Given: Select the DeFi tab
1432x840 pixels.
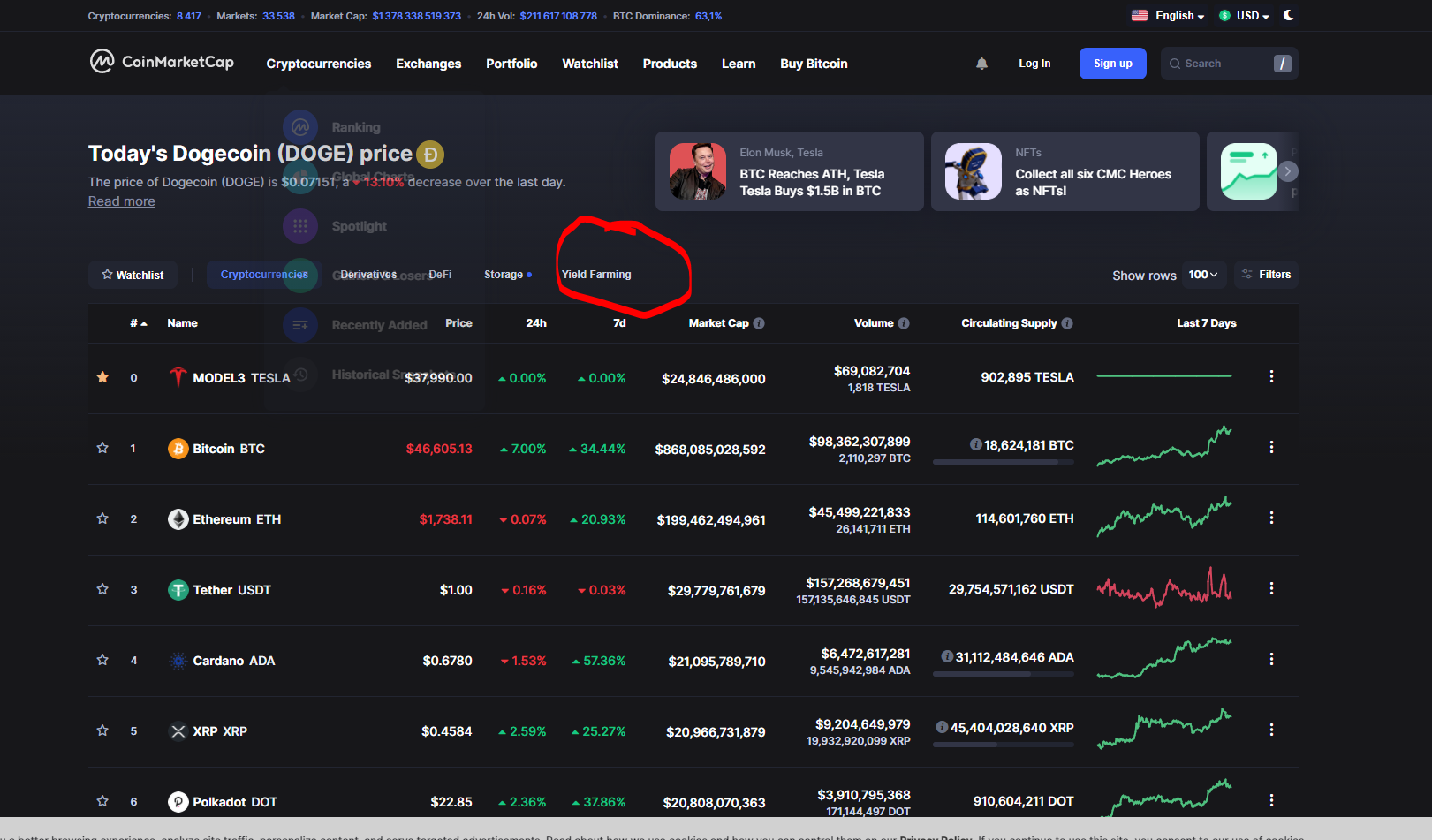Looking at the screenshot, I should pos(440,275).
